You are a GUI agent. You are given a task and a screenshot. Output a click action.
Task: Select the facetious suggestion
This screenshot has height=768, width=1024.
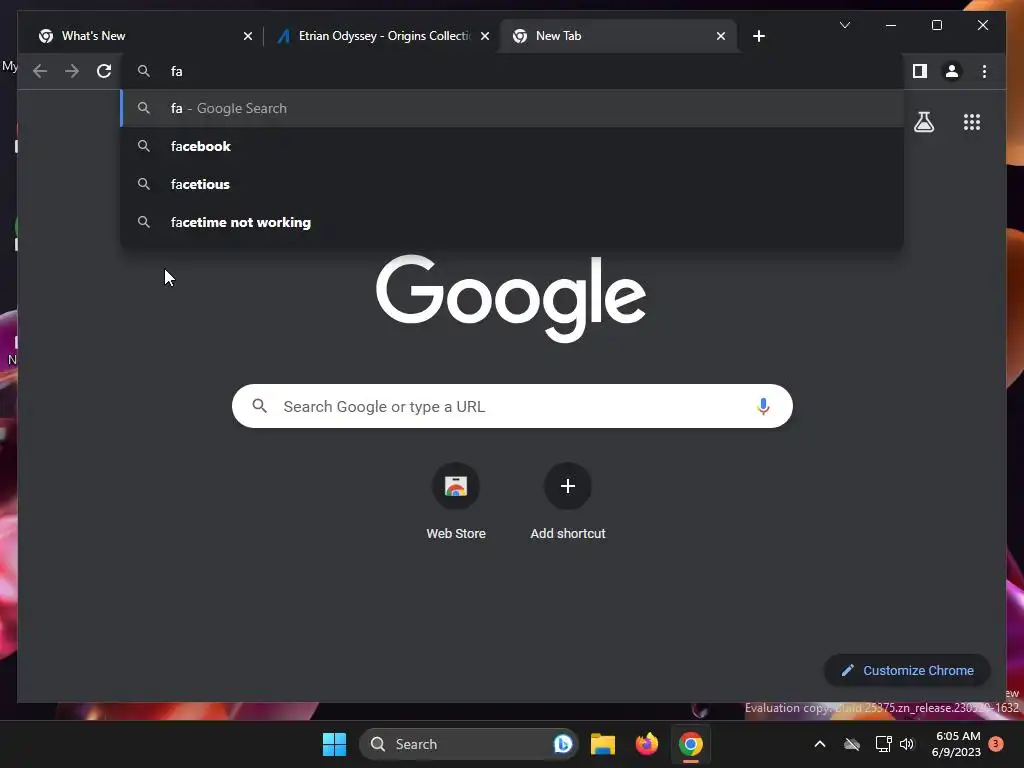pos(512,184)
